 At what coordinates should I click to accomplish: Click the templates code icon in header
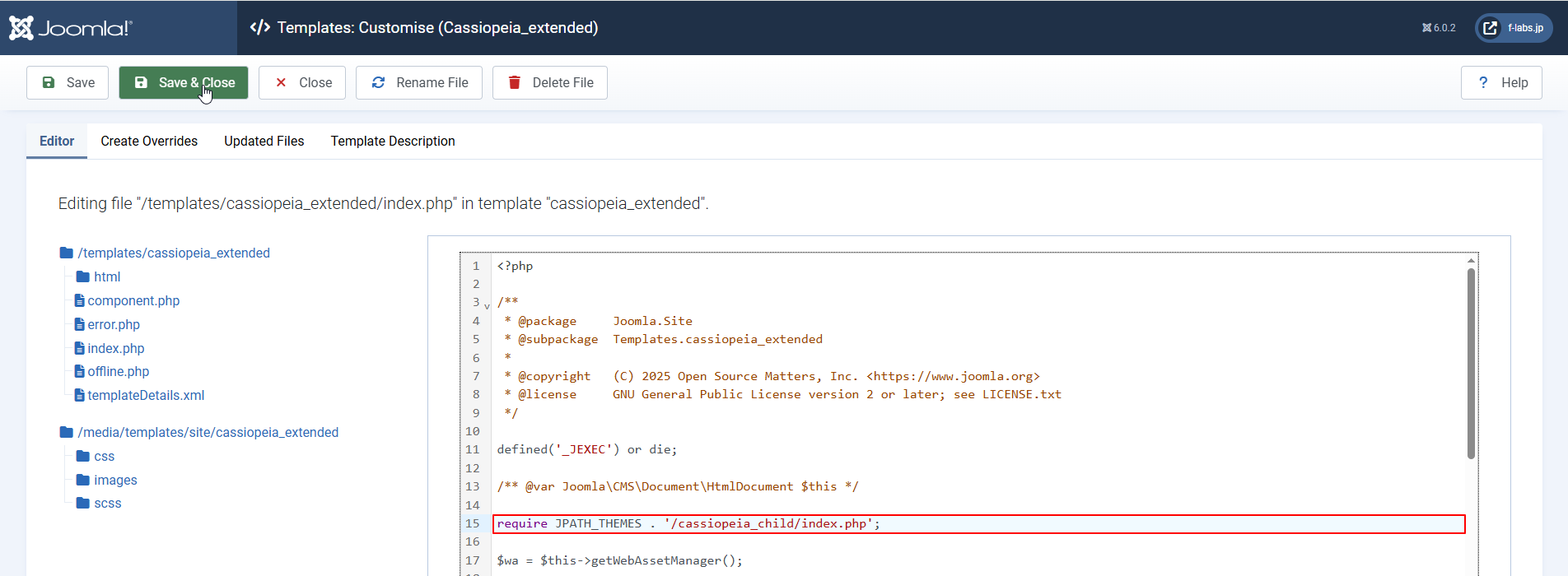260,27
